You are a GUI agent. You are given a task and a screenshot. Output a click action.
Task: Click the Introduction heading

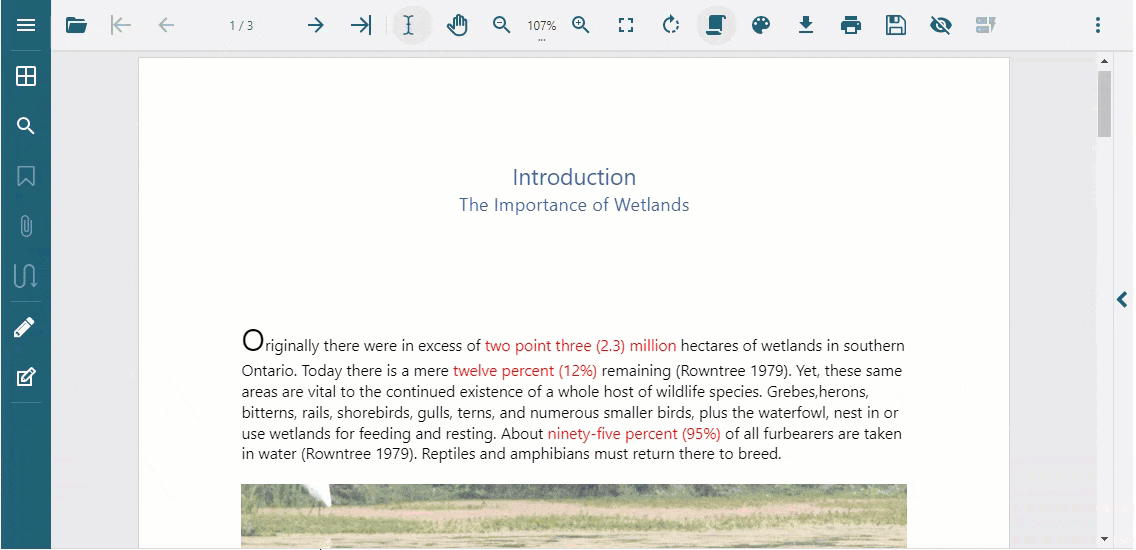575,177
